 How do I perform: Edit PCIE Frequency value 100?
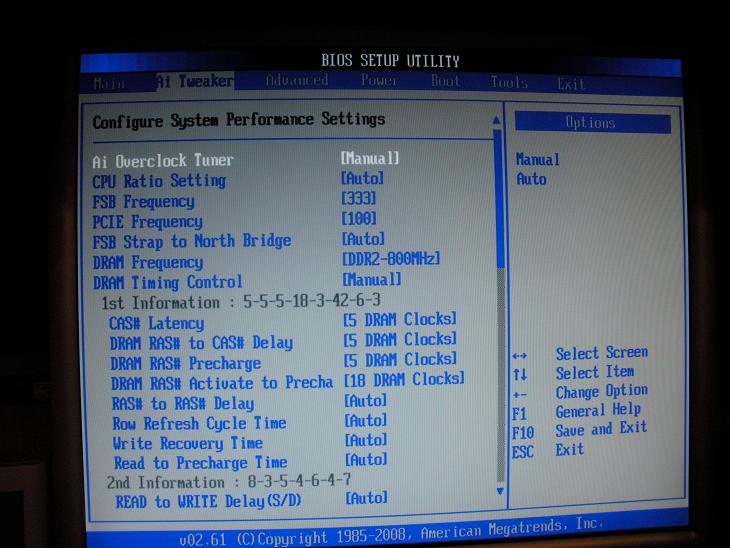358,218
